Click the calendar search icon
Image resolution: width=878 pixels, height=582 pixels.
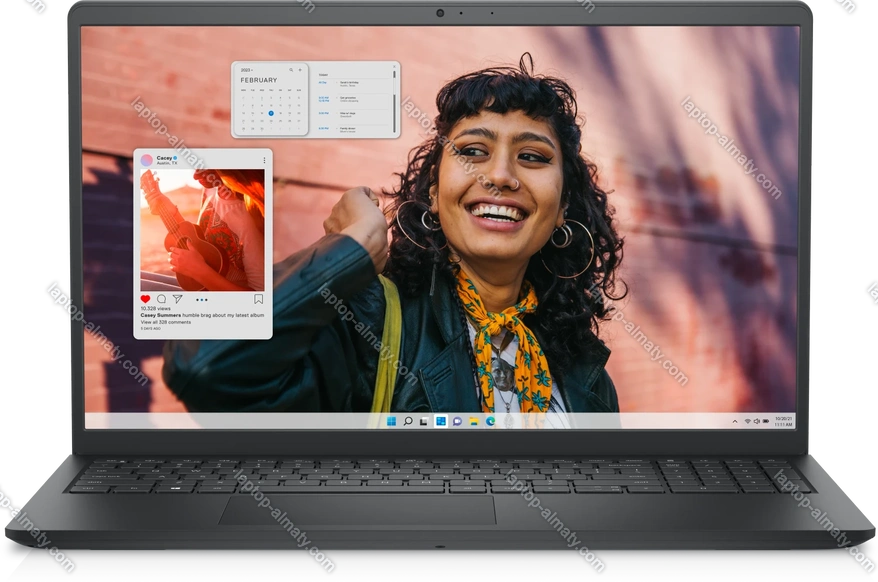tap(292, 70)
